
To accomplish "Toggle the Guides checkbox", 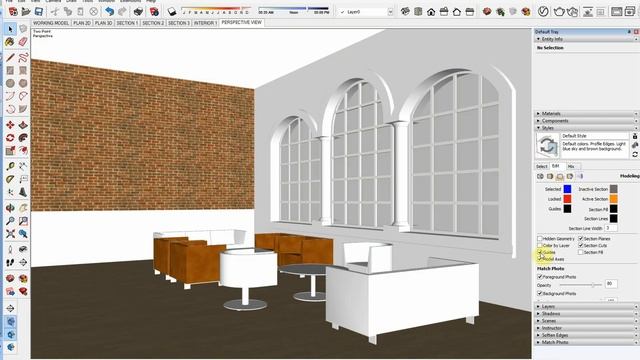I will click(x=540, y=252).
